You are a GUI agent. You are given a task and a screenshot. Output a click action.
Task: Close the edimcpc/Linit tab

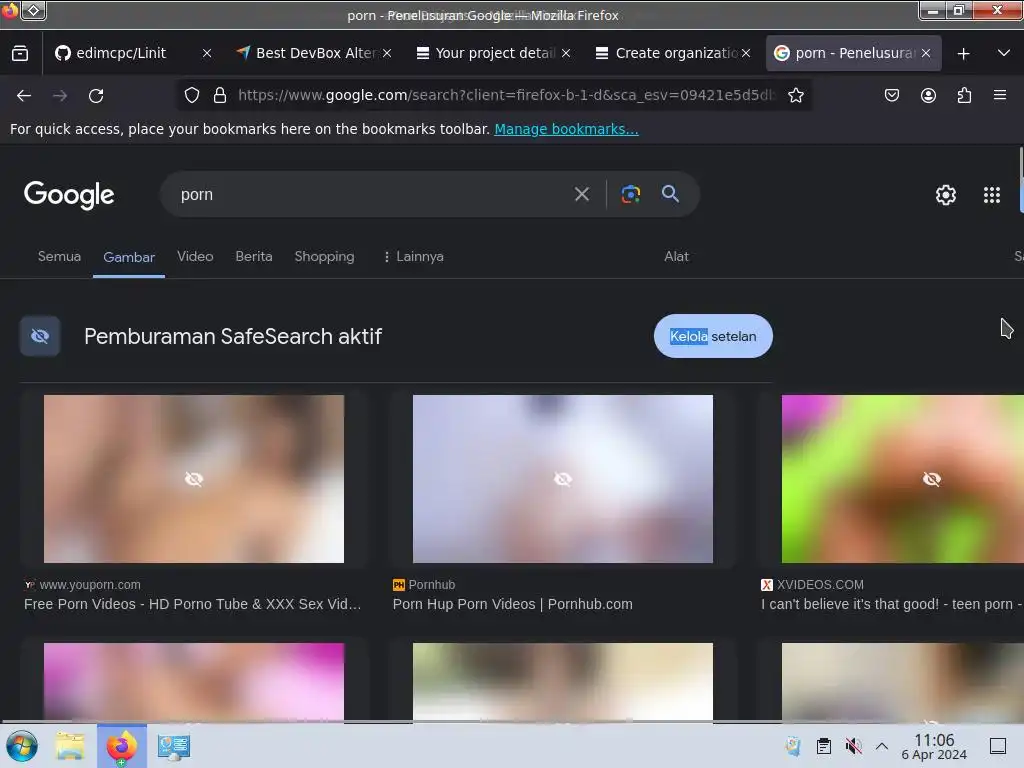click(207, 54)
